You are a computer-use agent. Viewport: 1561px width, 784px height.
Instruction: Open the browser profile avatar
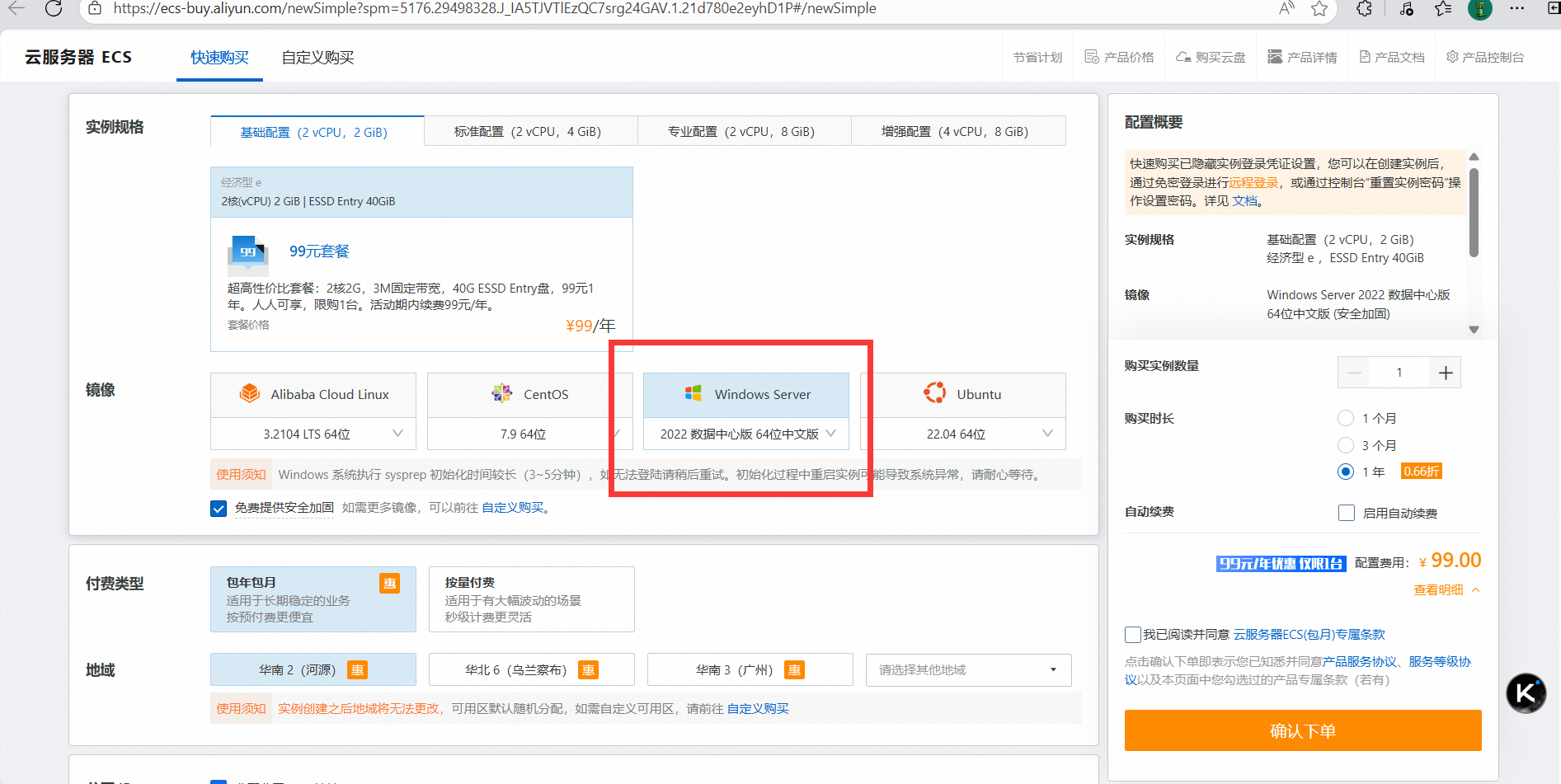pyautogui.click(x=1480, y=8)
